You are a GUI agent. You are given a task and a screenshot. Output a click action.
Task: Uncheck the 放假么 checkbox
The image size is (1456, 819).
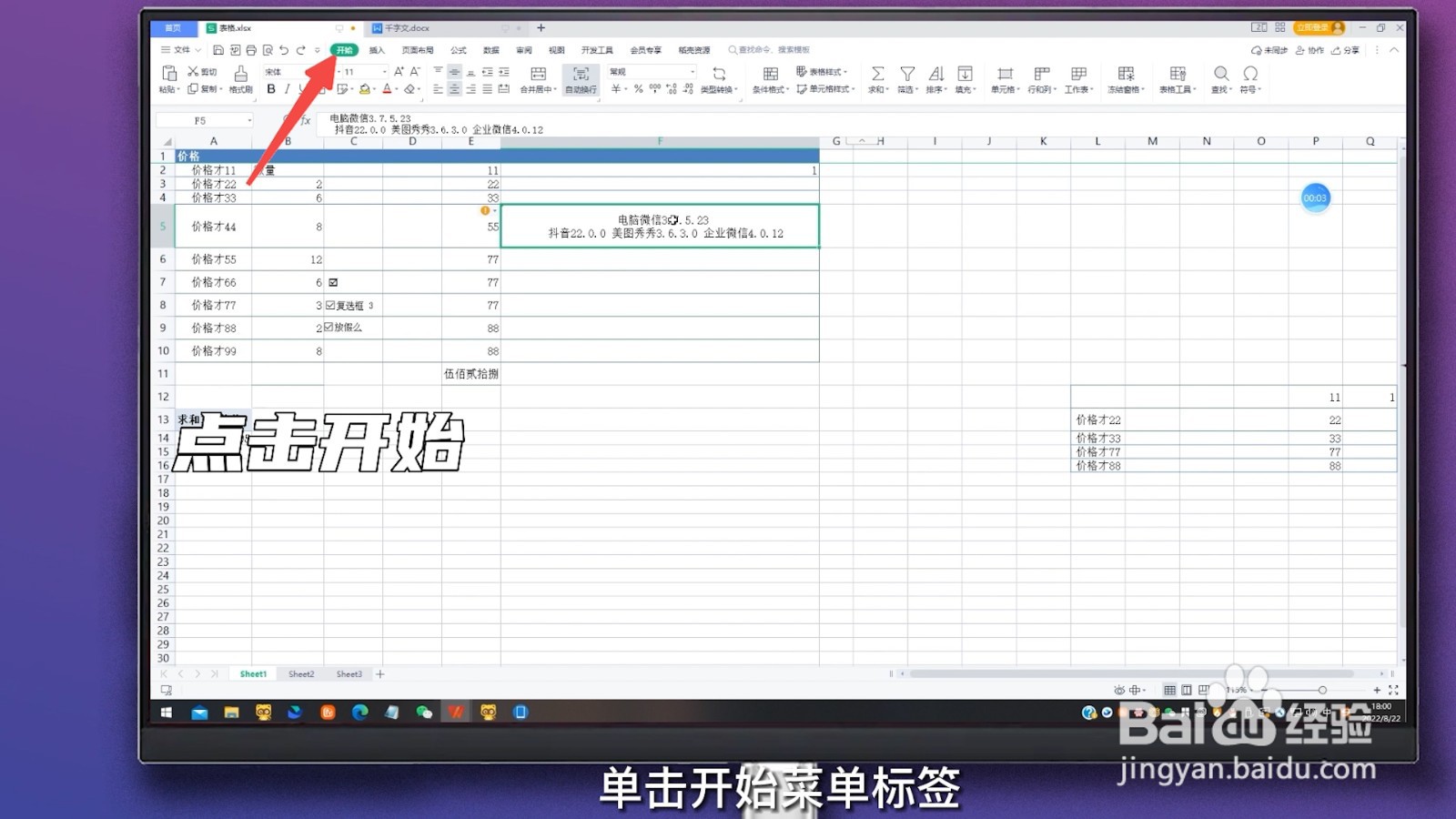coord(330,328)
